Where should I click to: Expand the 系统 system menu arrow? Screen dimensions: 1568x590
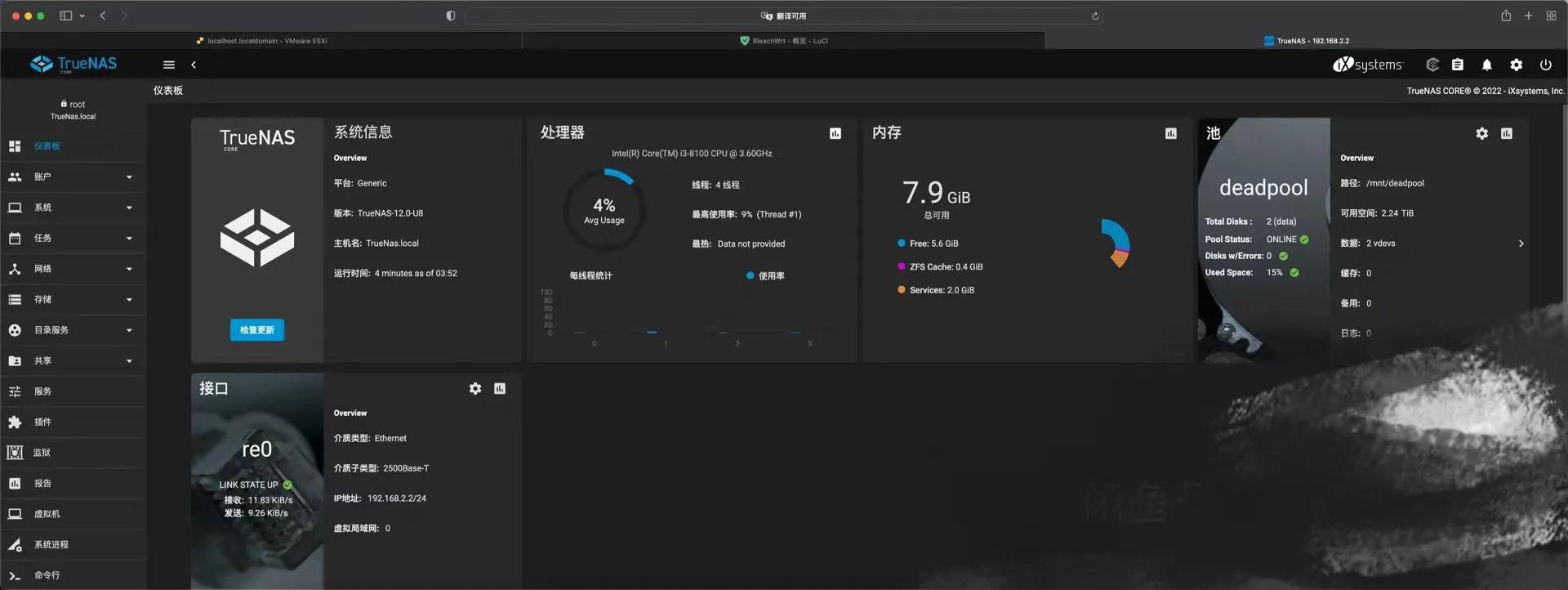point(129,208)
